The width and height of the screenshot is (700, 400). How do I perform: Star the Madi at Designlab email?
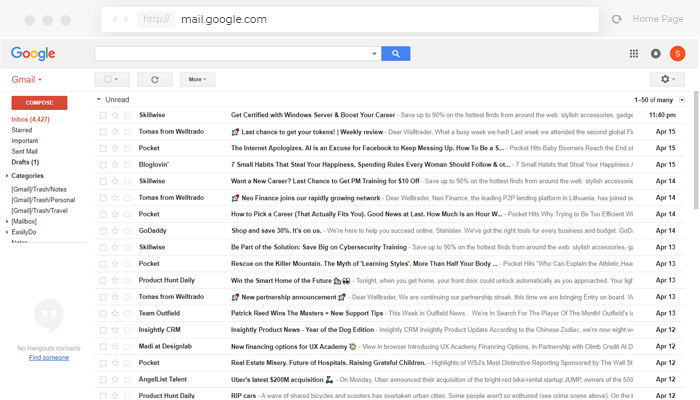click(115, 346)
